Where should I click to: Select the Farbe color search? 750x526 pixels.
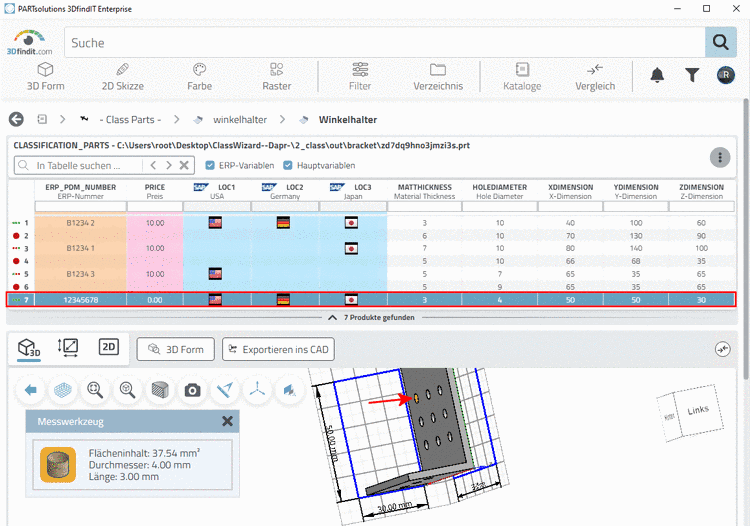(x=199, y=77)
